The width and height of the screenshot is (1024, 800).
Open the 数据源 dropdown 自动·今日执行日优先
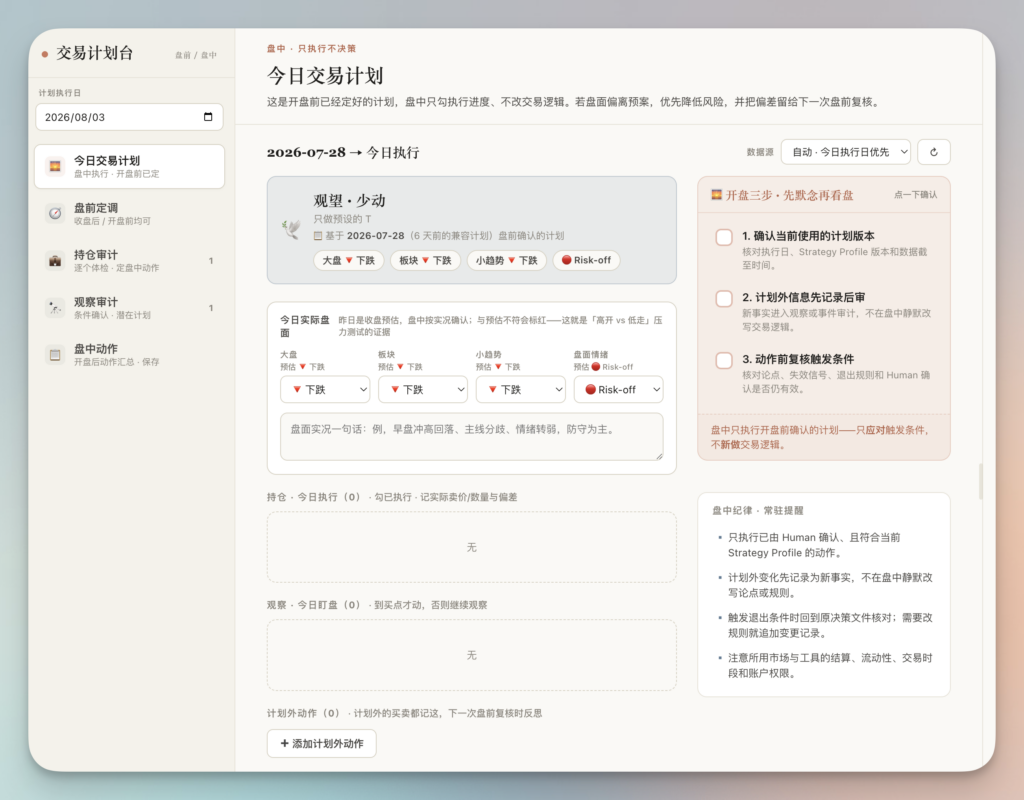point(846,152)
